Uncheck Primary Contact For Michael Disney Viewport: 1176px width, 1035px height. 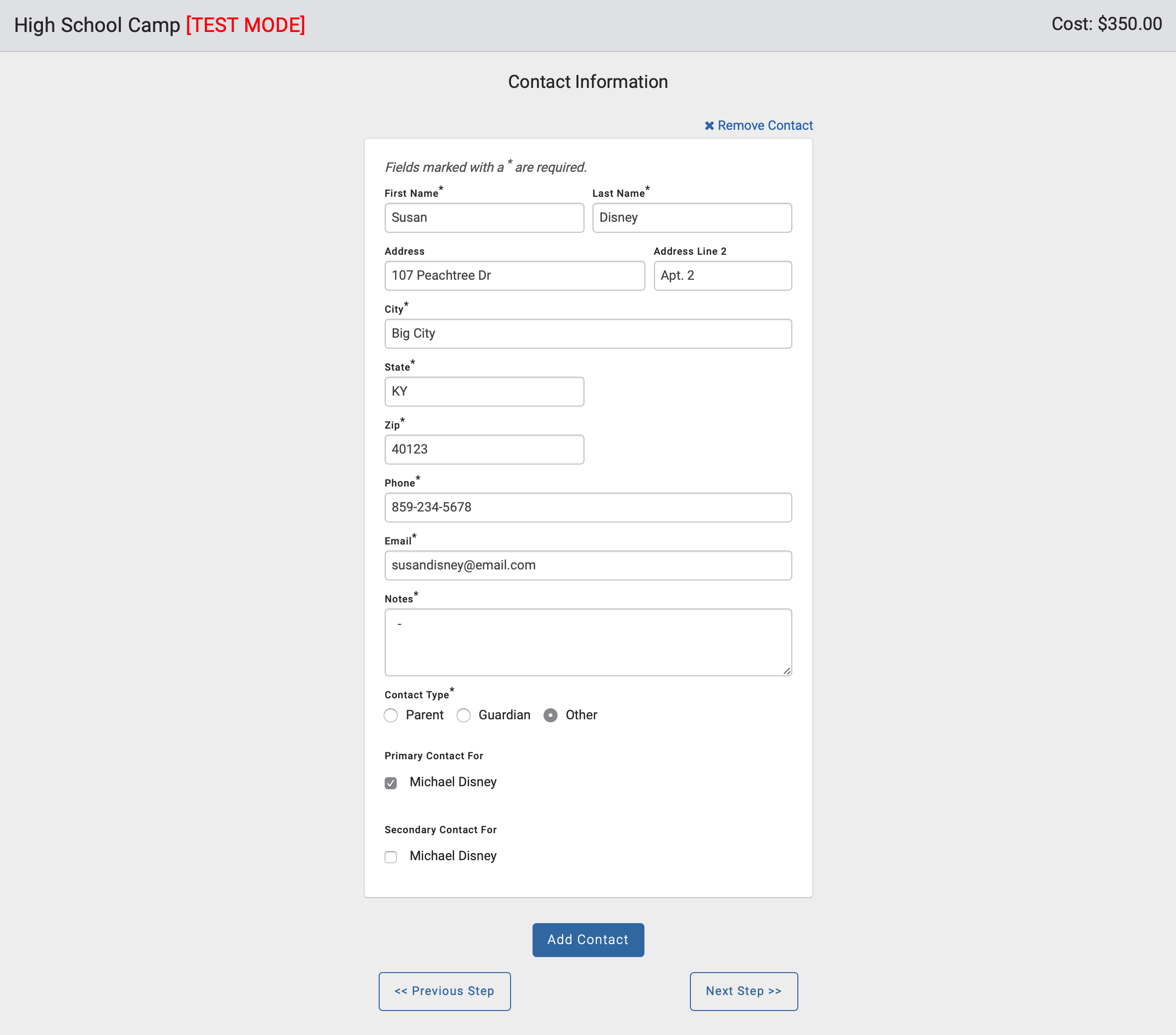click(x=391, y=783)
